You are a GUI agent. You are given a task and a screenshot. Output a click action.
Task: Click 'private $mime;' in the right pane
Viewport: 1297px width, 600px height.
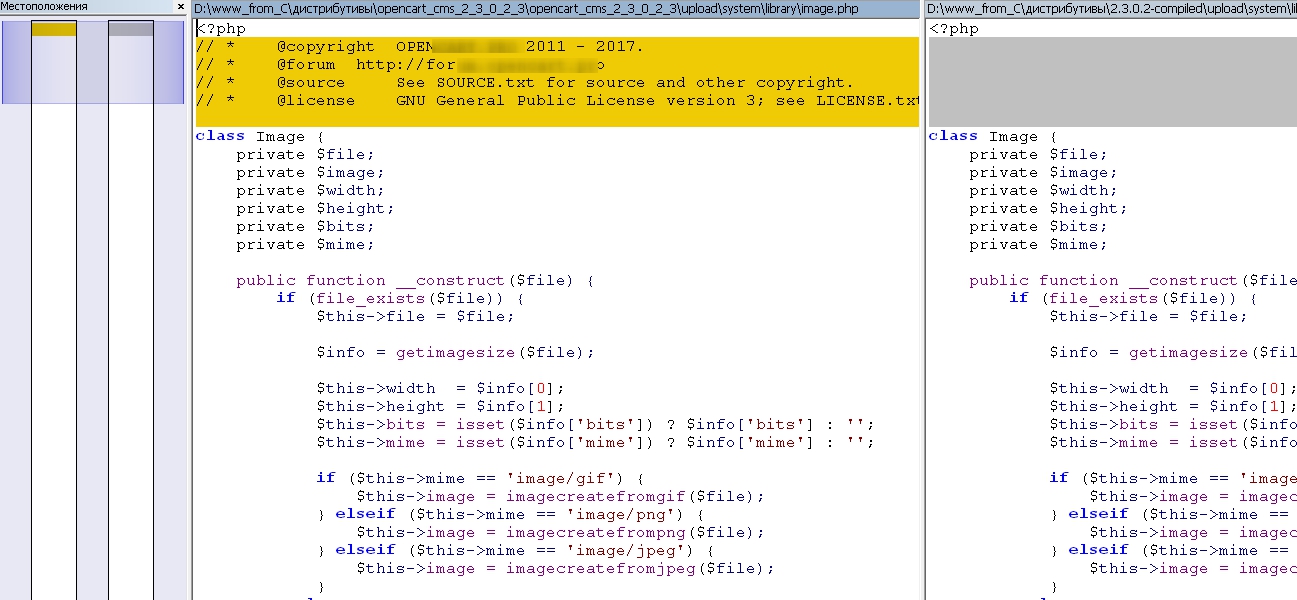[x=1038, y=245]
